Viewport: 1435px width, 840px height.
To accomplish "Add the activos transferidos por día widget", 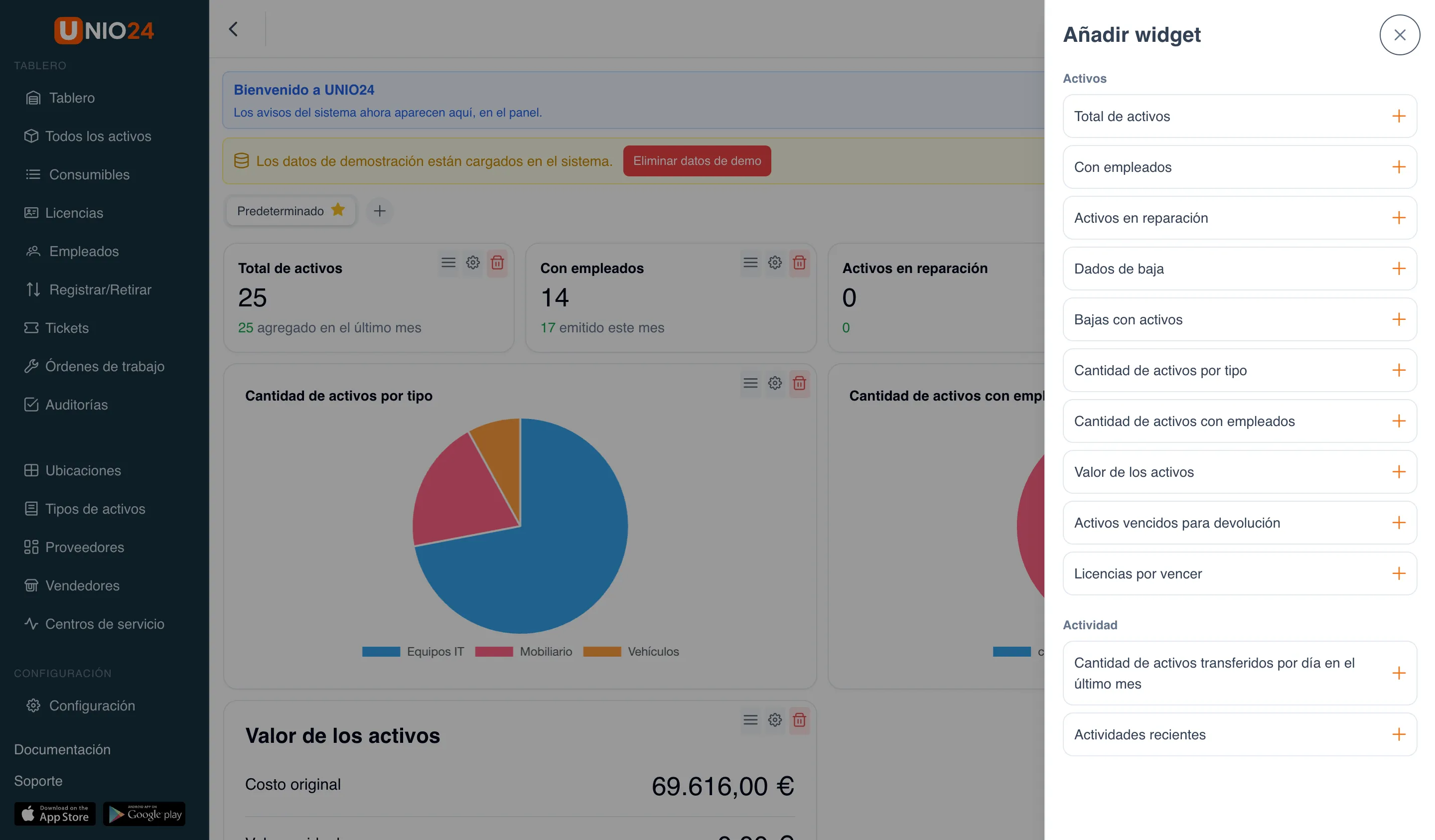I will coord(1398,673).
